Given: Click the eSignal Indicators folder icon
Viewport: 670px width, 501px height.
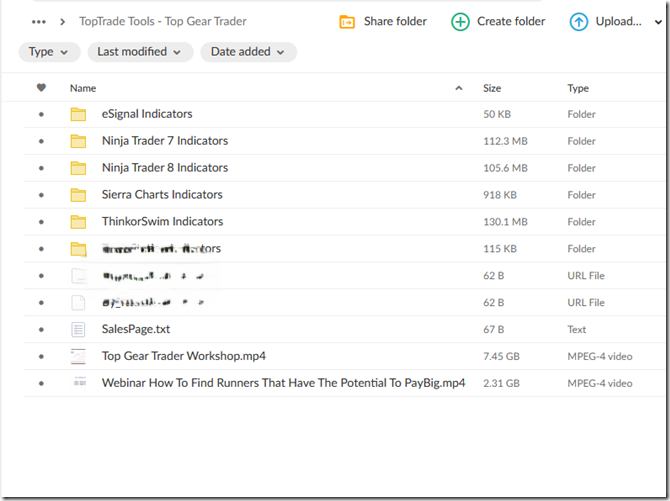Looking at the screenshot, I should [x=79, y=114].
